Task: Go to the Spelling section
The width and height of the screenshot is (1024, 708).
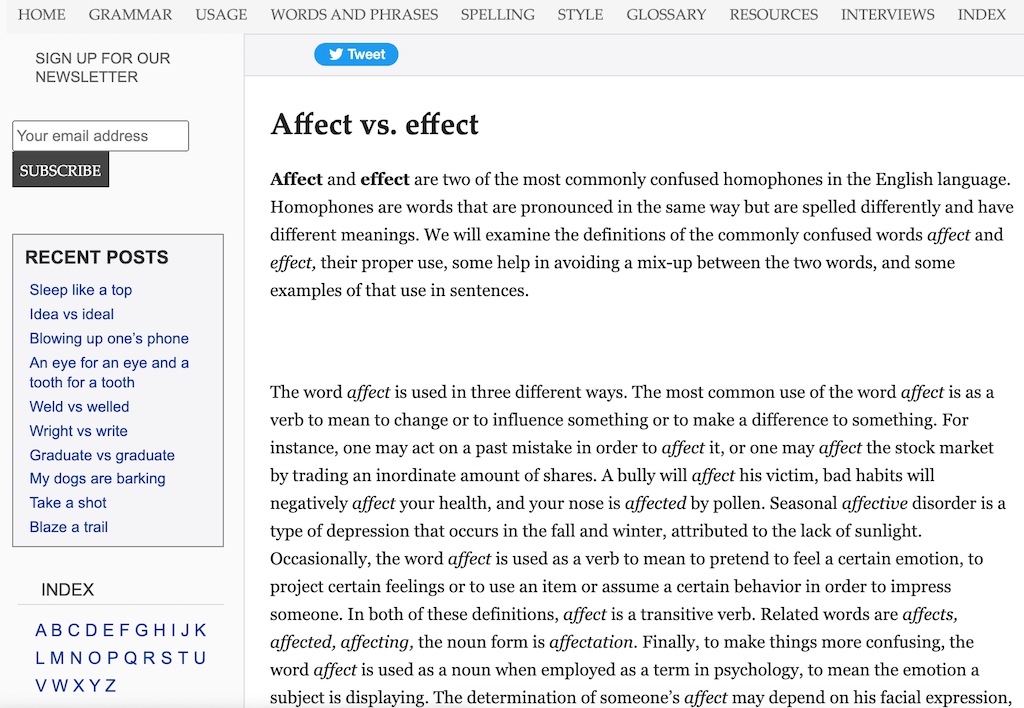Action: 497,15
